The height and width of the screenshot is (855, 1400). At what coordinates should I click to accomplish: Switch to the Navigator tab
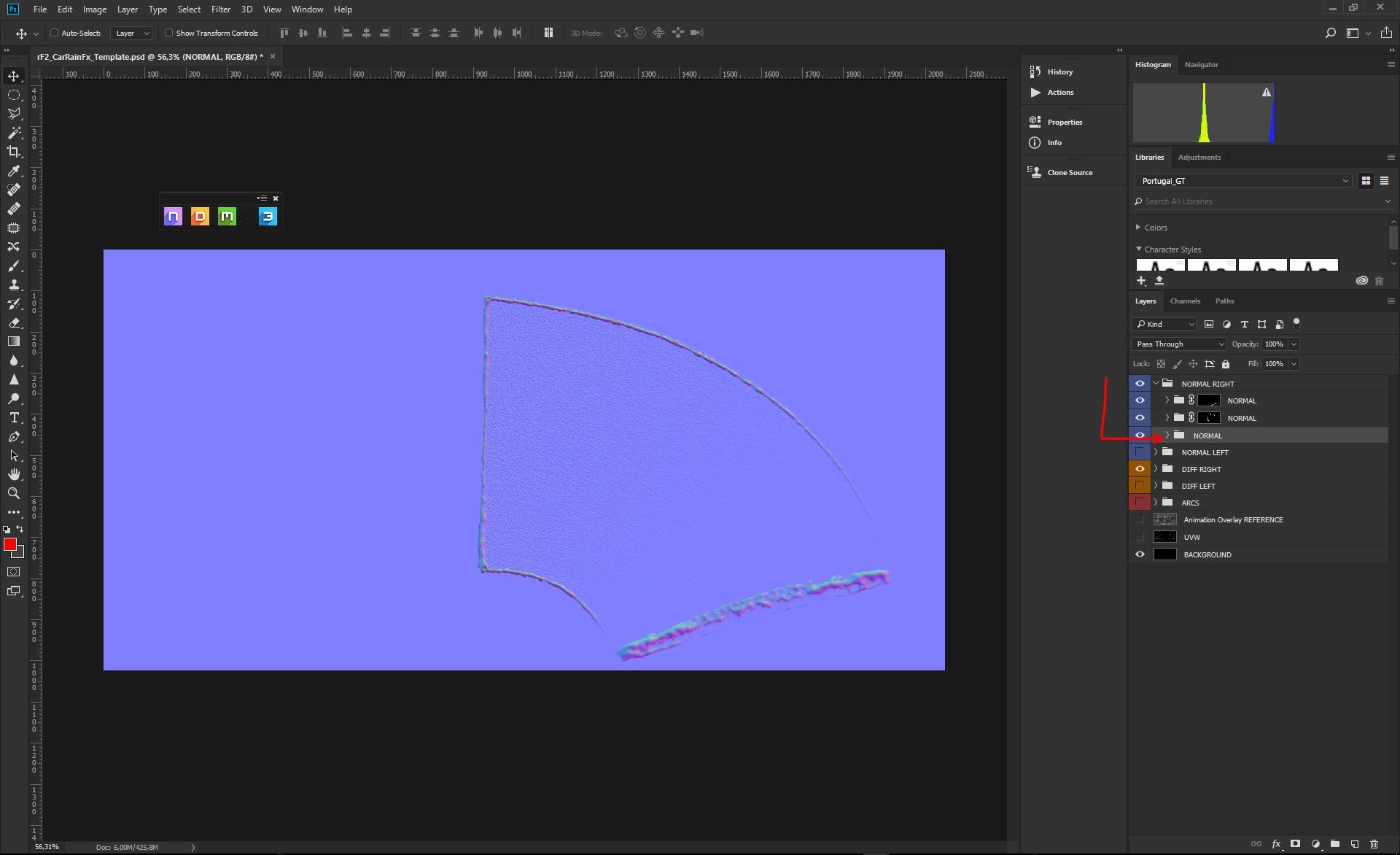(1202, 65)
